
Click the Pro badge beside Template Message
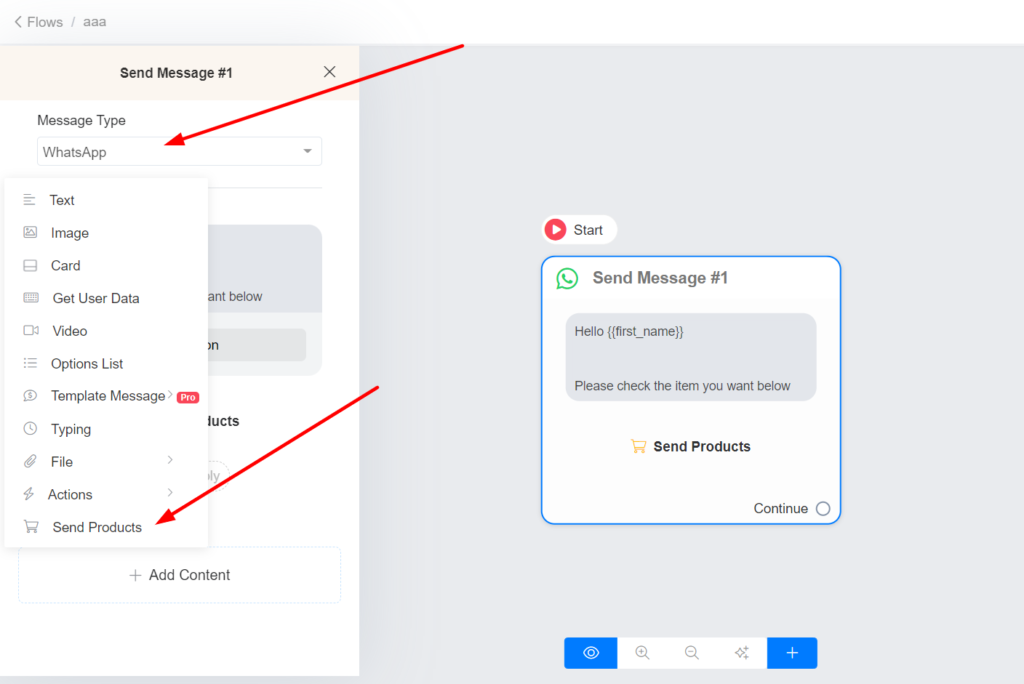188,397
